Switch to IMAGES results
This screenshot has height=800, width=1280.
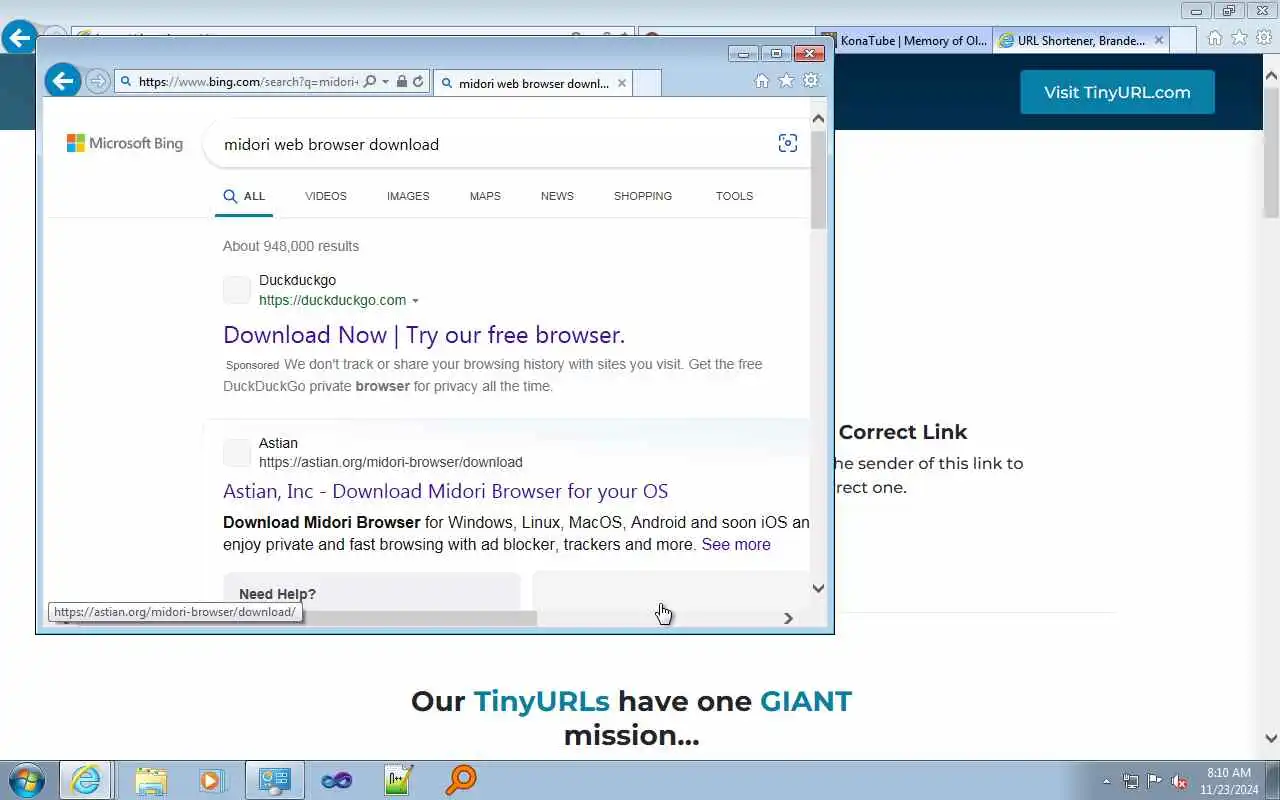408,196
